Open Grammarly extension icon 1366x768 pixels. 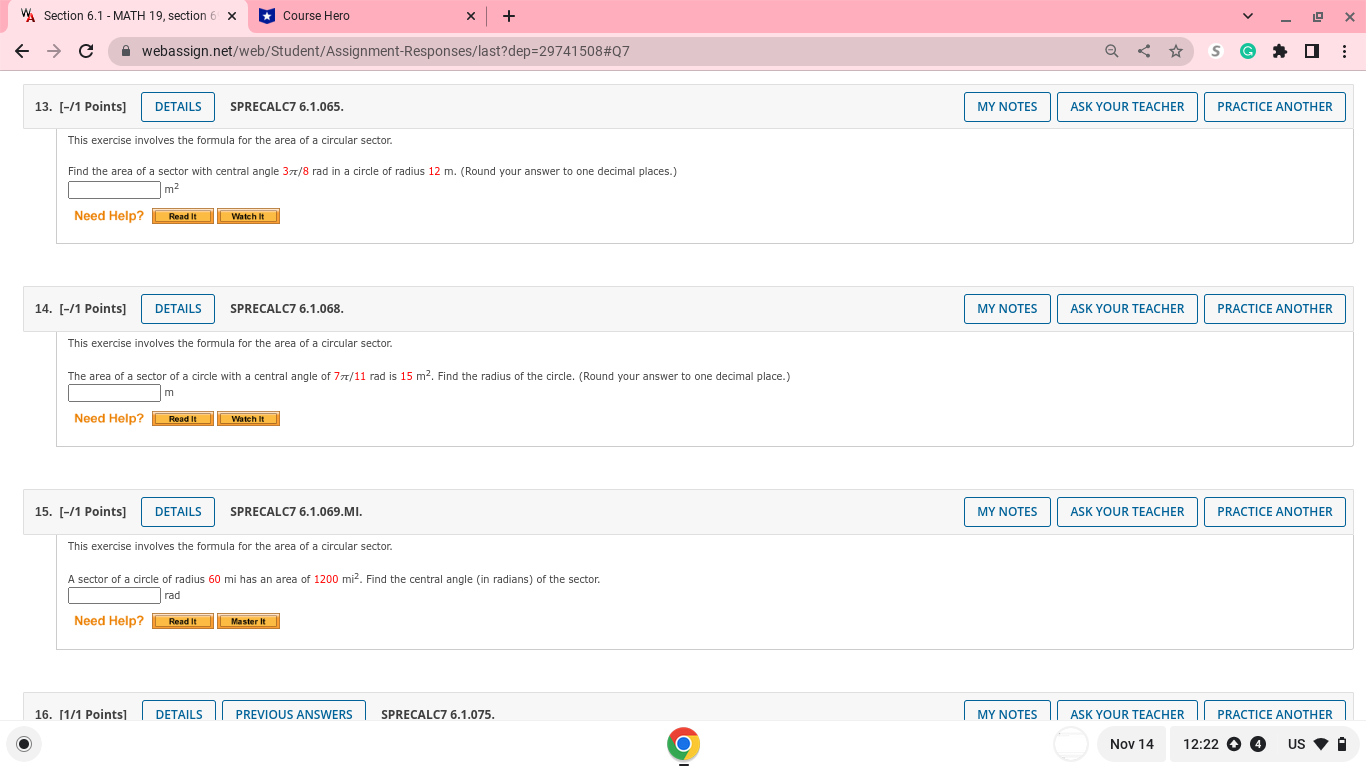[1248, 51]
